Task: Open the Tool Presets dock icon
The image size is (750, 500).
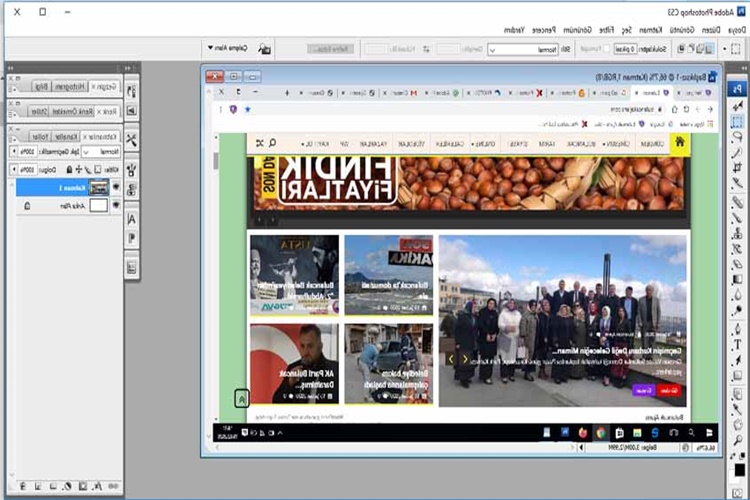Action: [132, 140]
